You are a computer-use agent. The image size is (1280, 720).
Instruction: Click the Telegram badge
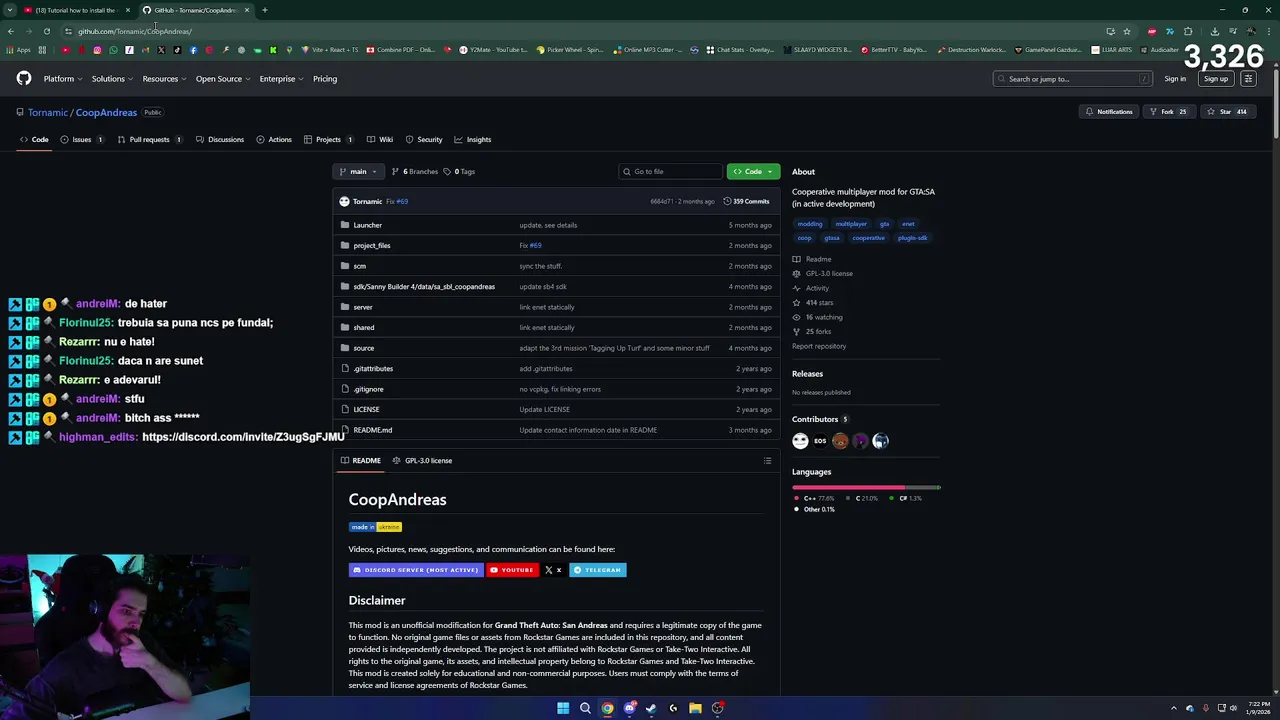coord(597,570)
